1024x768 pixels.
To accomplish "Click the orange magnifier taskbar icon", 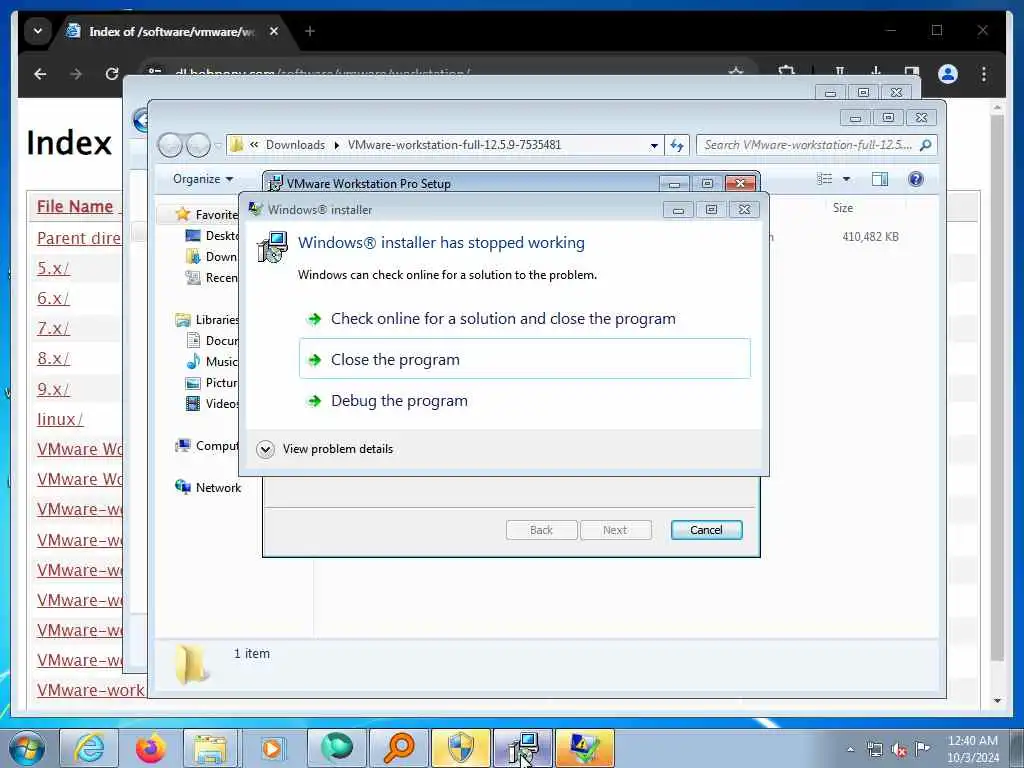I will [x=399, y=748].
